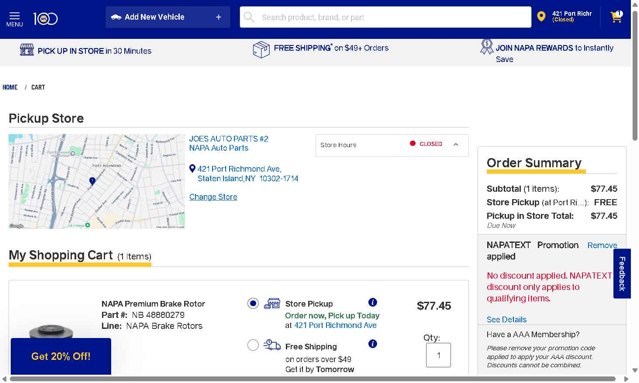639x383 pixels.
Task: Click the NAPA Premium Brake Rotor title
Action: 153,304
